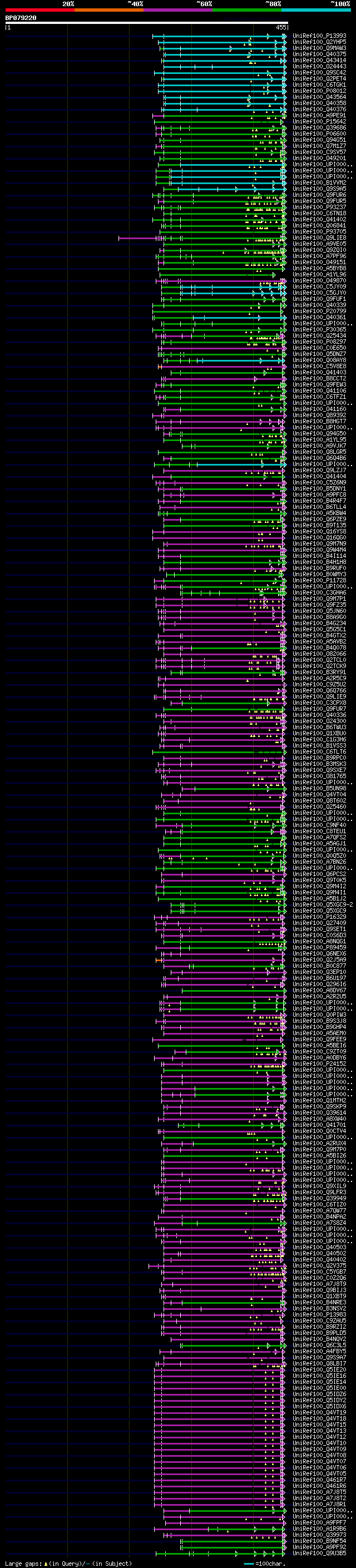Image resolution: width=356 pixels, height=1568 pixels.
Task: Select the UniRef100_P06600 entry
Action: coord(319,134)
